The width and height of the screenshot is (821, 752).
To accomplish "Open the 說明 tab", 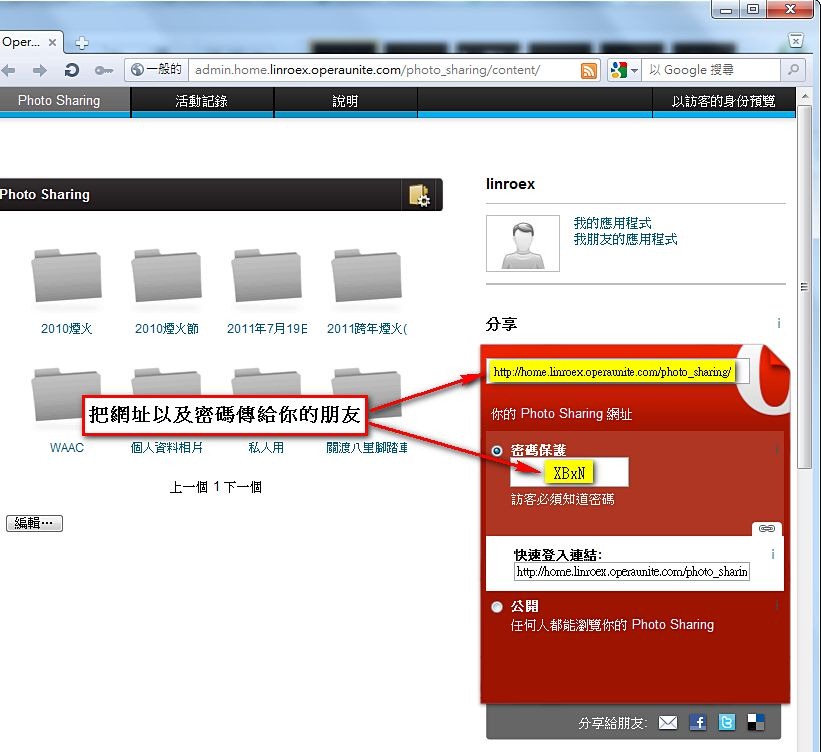I will (345, 101).
